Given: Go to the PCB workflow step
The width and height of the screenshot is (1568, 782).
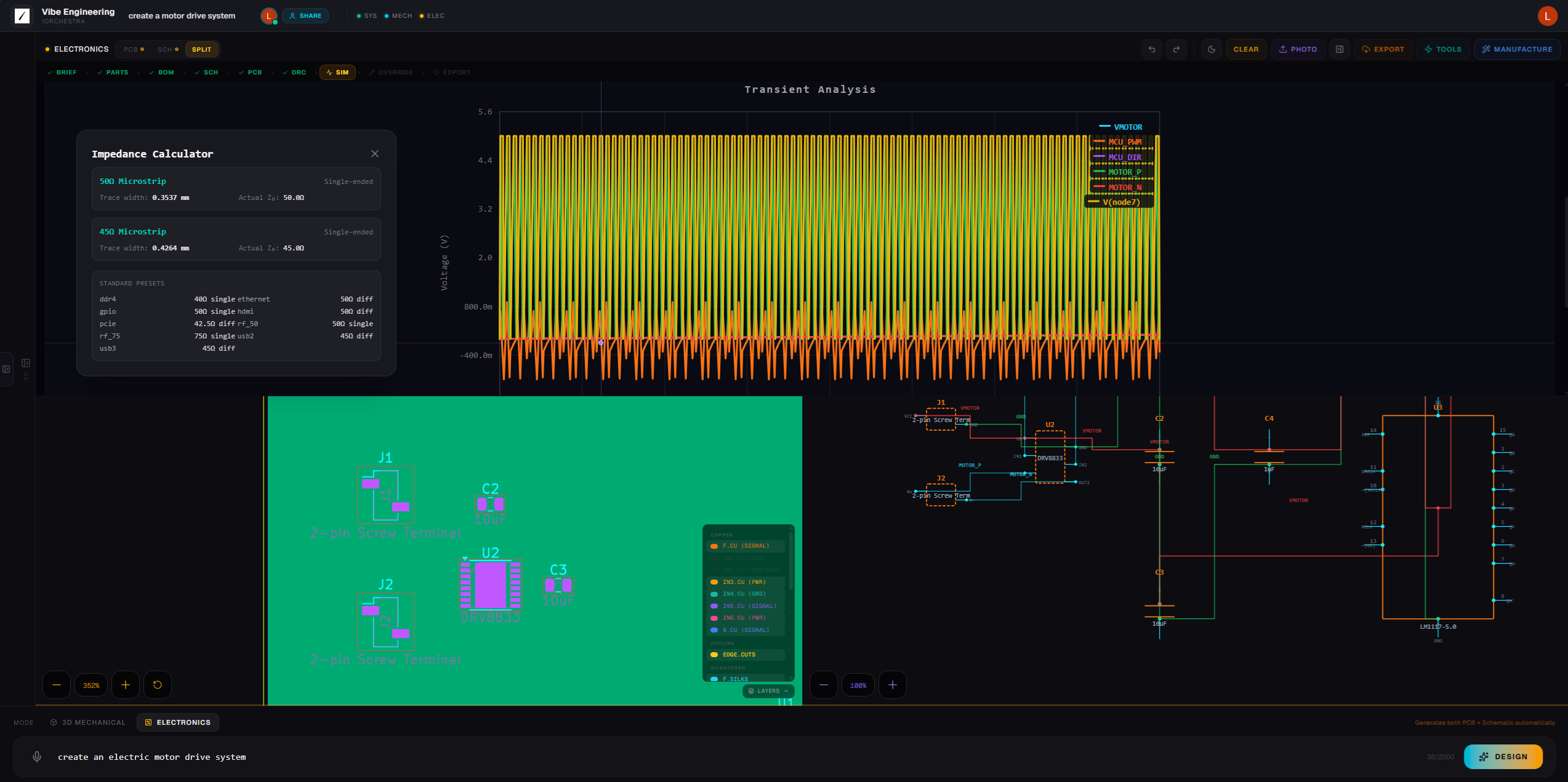Looking at the screenshot, I should click(x=251, y=73).
